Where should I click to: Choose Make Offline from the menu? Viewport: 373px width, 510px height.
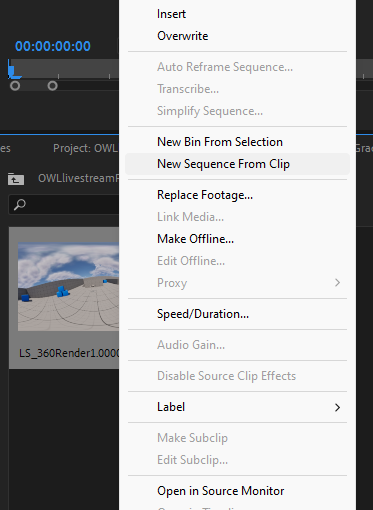point(195,239)
